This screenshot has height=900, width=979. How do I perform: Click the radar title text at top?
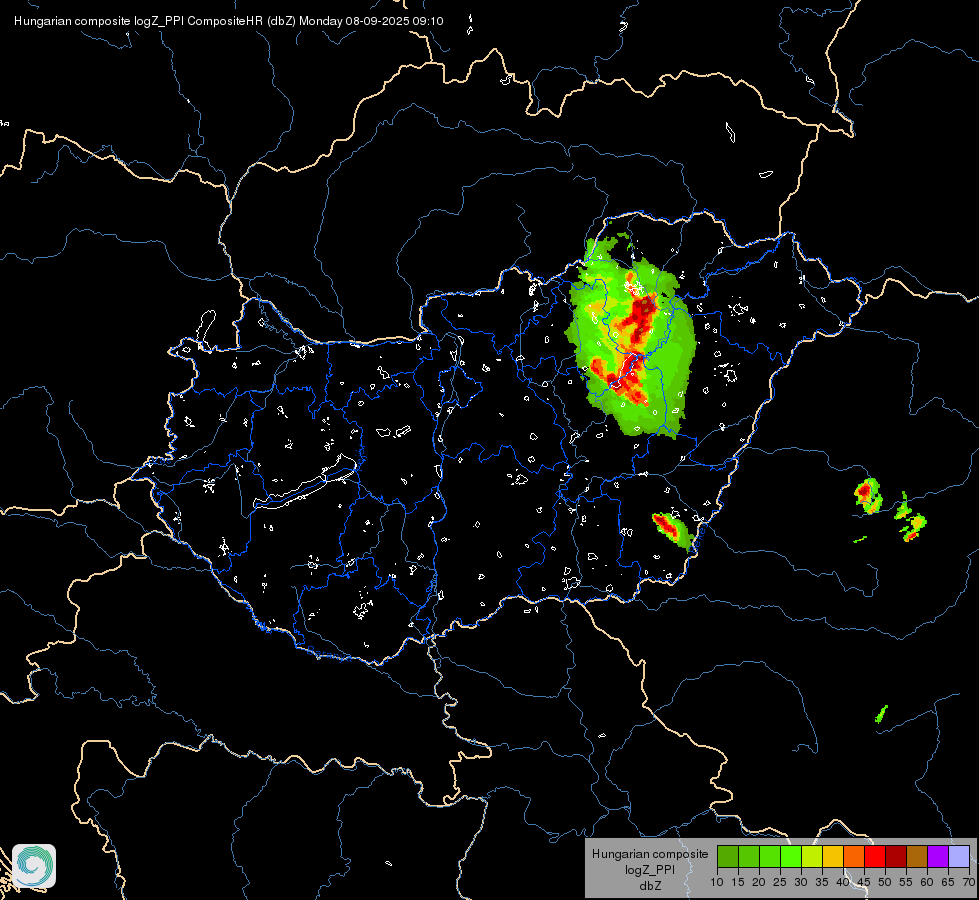coord(229,21)
